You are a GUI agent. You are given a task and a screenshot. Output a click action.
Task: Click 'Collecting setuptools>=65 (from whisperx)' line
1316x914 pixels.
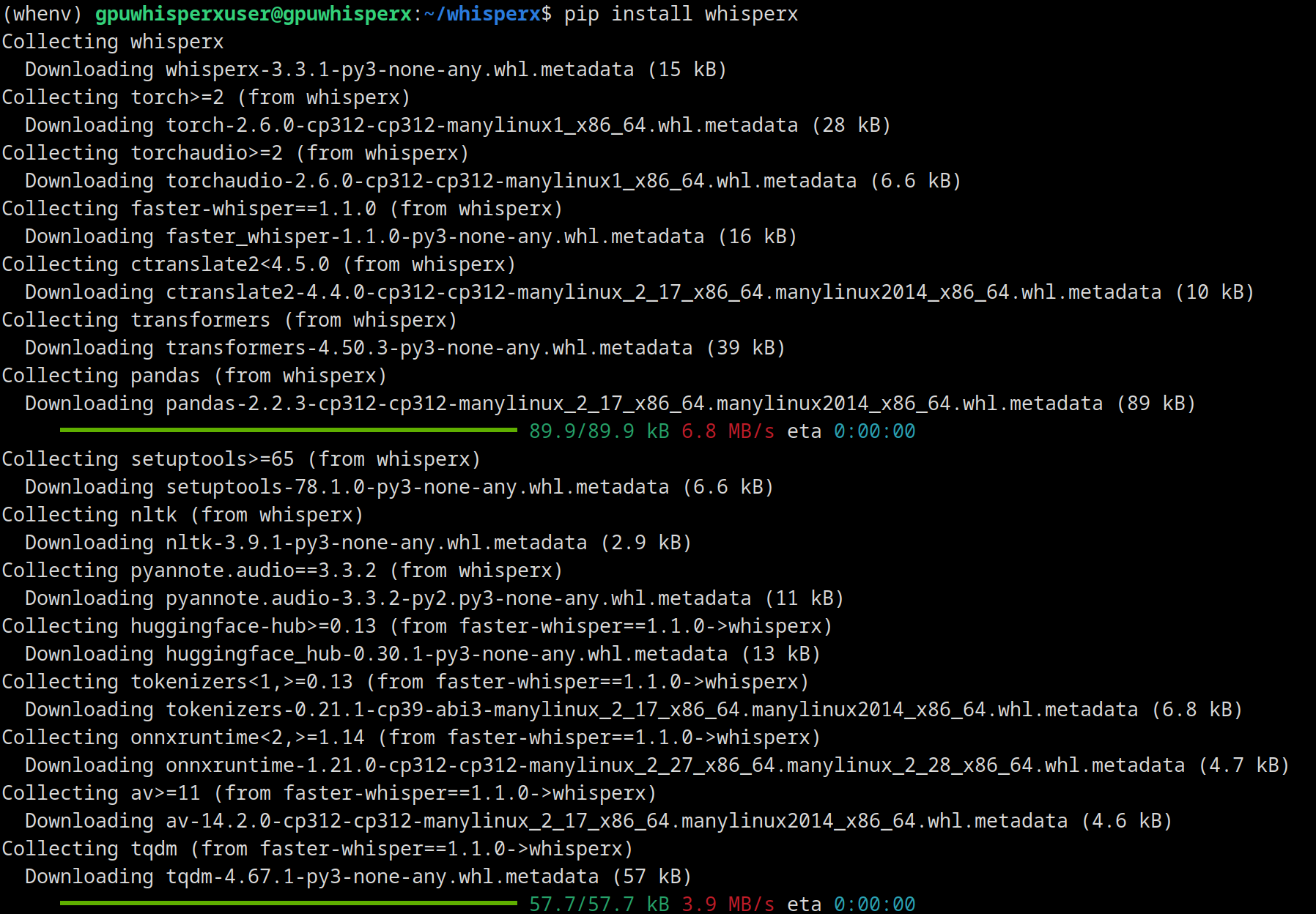click(x=241, y=459)
